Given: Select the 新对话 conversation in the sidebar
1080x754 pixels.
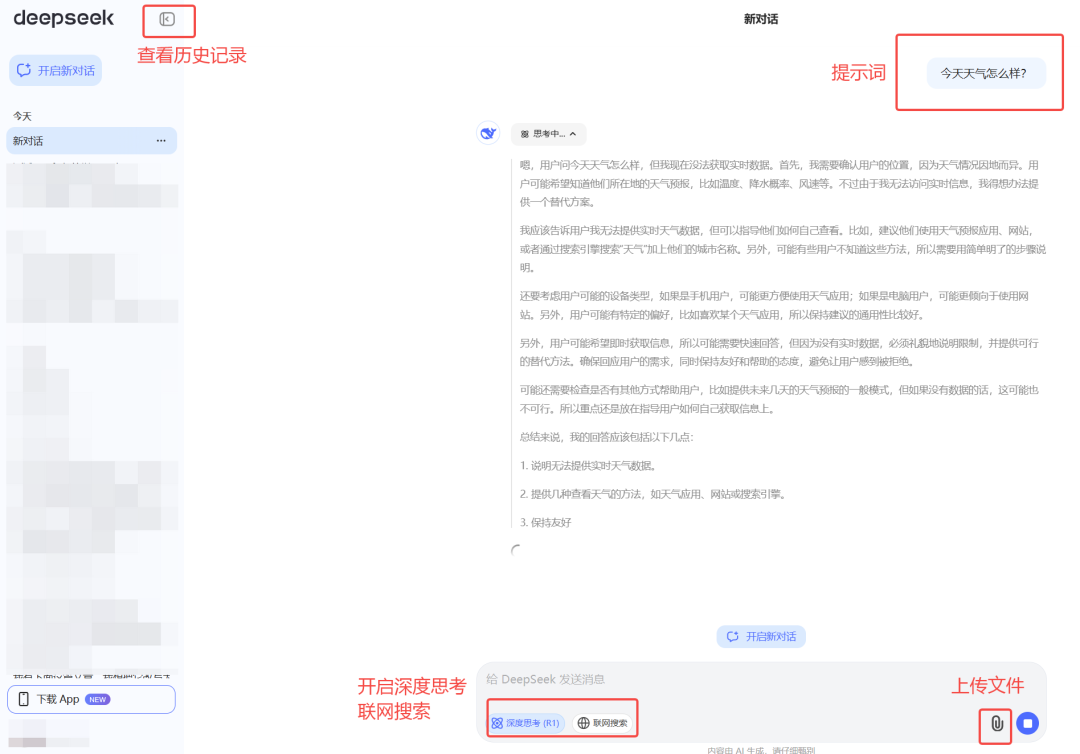Looking at the screenshot, I should (x=92, y=140).
